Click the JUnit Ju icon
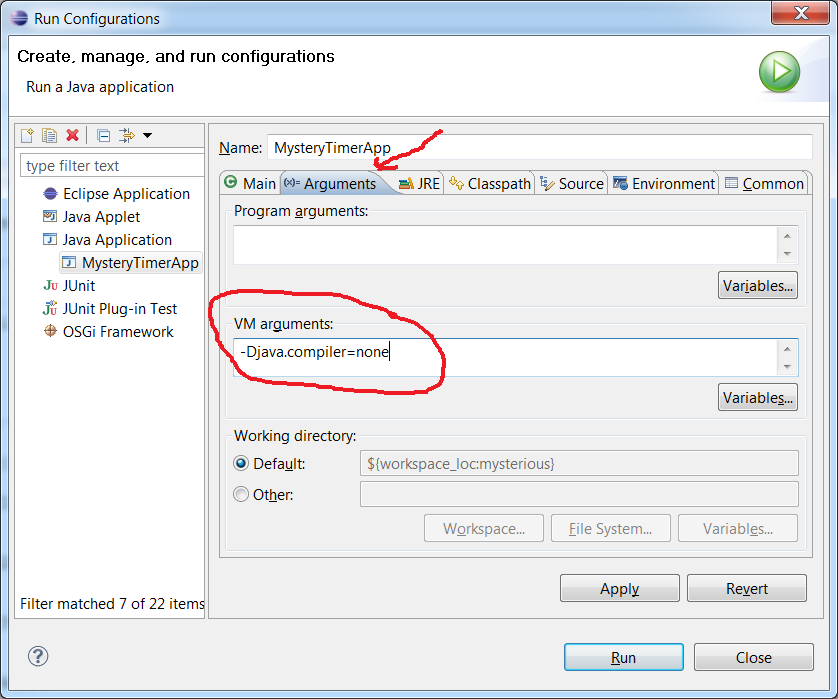The height and width of the screenshot is (699, 838). click(50, 285)
